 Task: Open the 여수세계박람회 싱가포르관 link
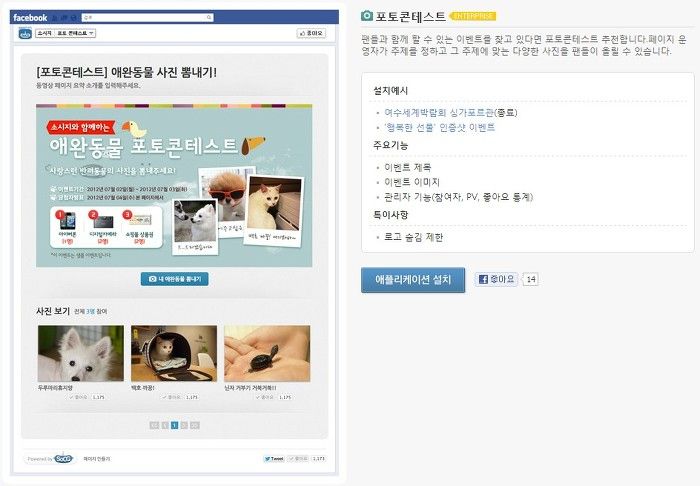[439, 112]
